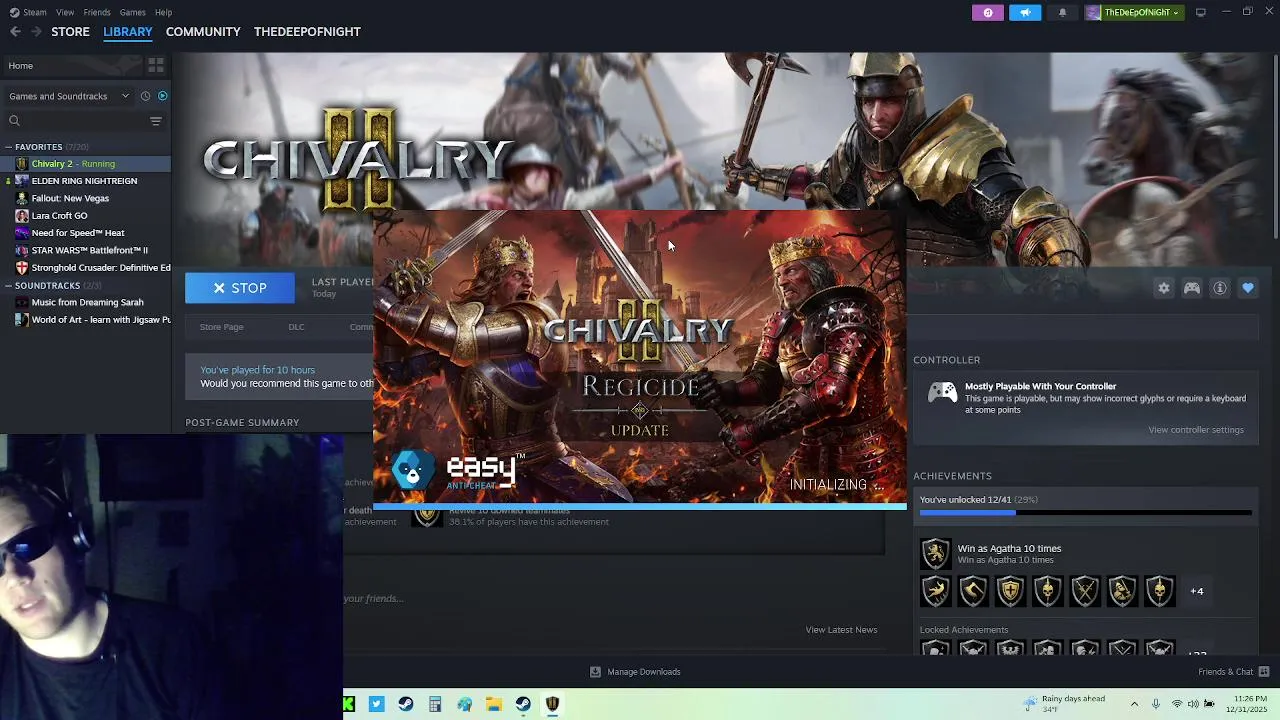This screenshot has height=720, width=1280.
Task: Click the splash screen loading progress bar
Action: tap(640, 507)
